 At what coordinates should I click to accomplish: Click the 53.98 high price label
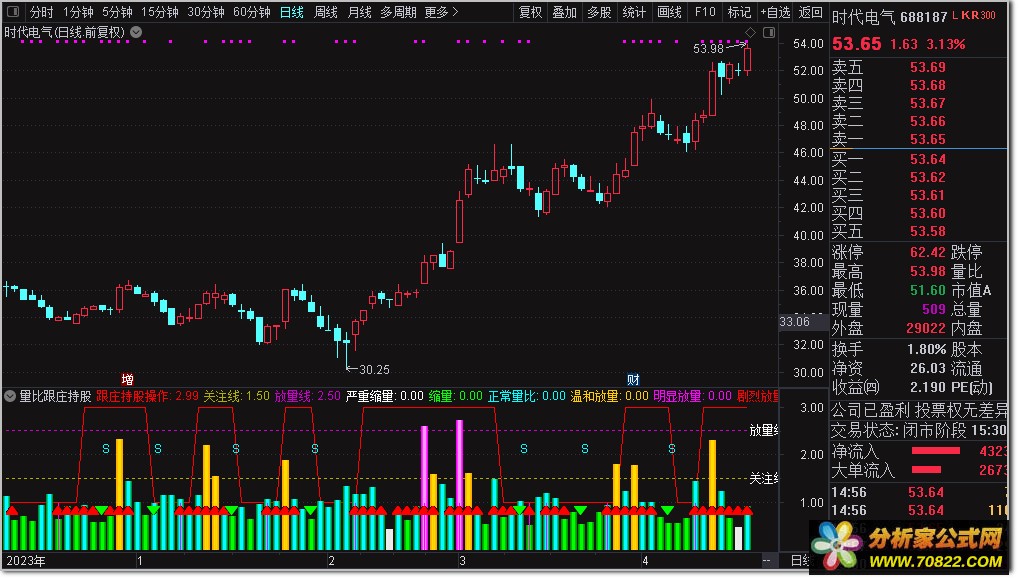pyautogui.click(x=708, y=48)
